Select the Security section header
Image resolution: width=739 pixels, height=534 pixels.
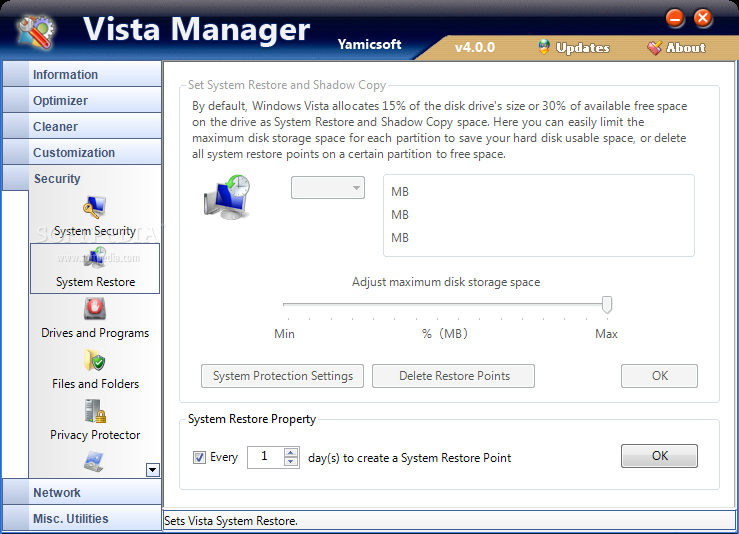coord(82,178)
